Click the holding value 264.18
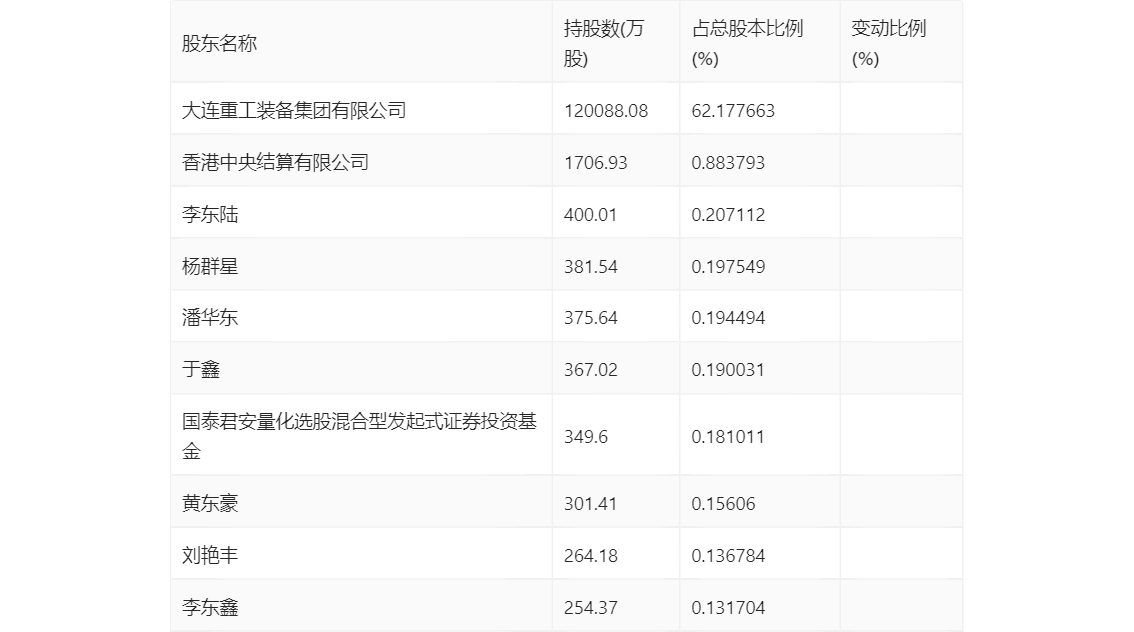This screenshot has width=1134, height=632. [591, 556]
